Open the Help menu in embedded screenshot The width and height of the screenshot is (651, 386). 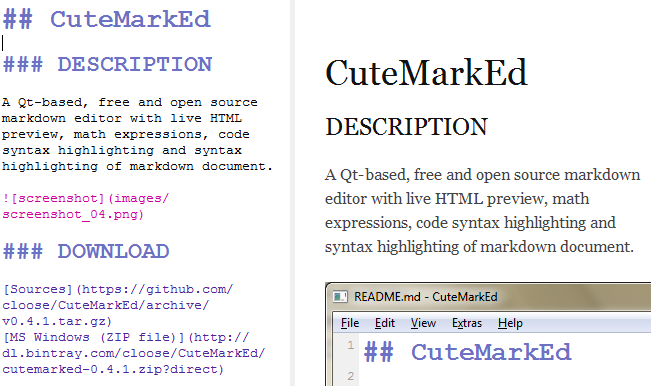510,323
